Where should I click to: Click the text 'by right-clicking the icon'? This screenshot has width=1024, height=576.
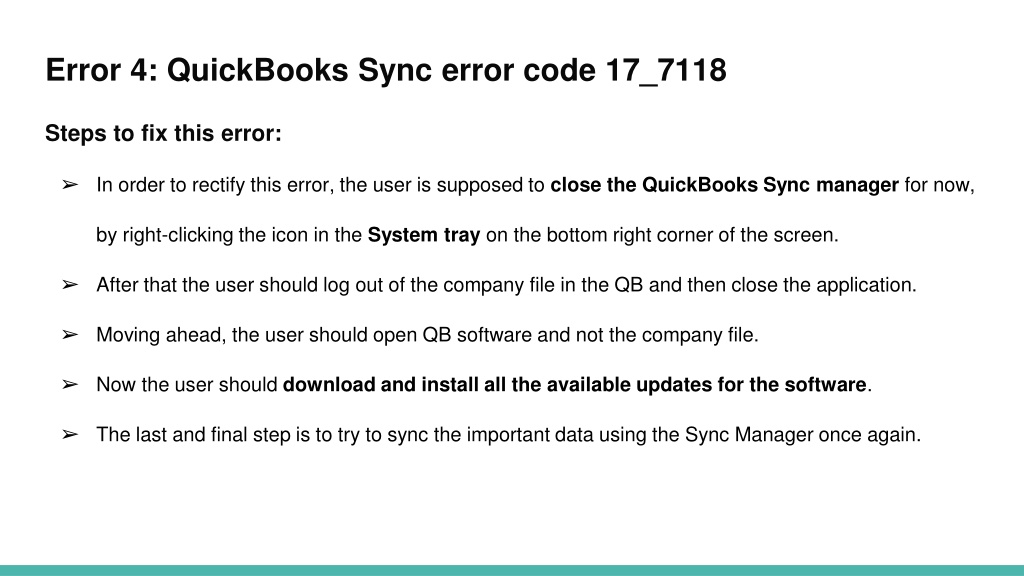tap(202, 235)
